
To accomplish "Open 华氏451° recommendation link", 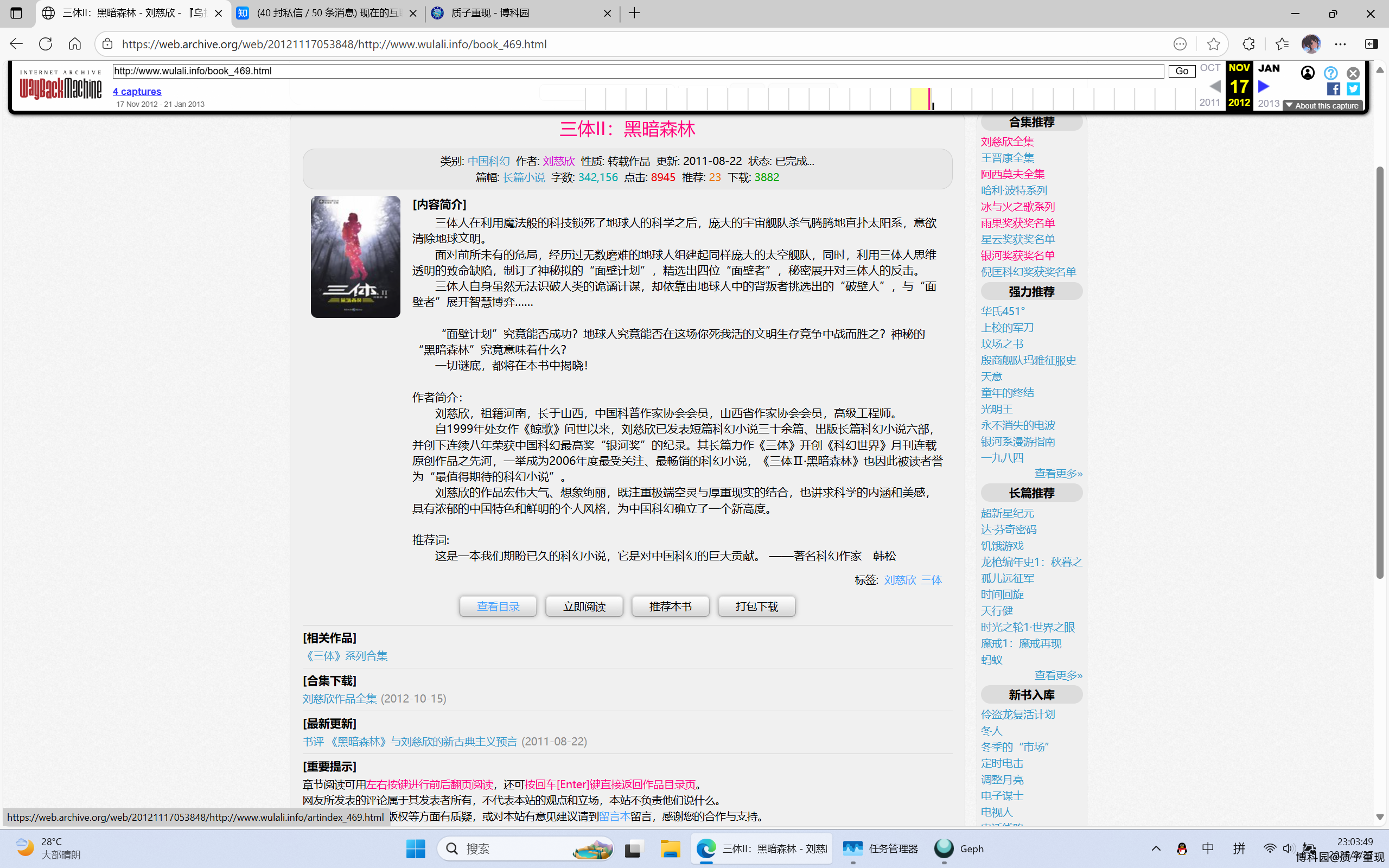I will click(x=1003, y=311).
